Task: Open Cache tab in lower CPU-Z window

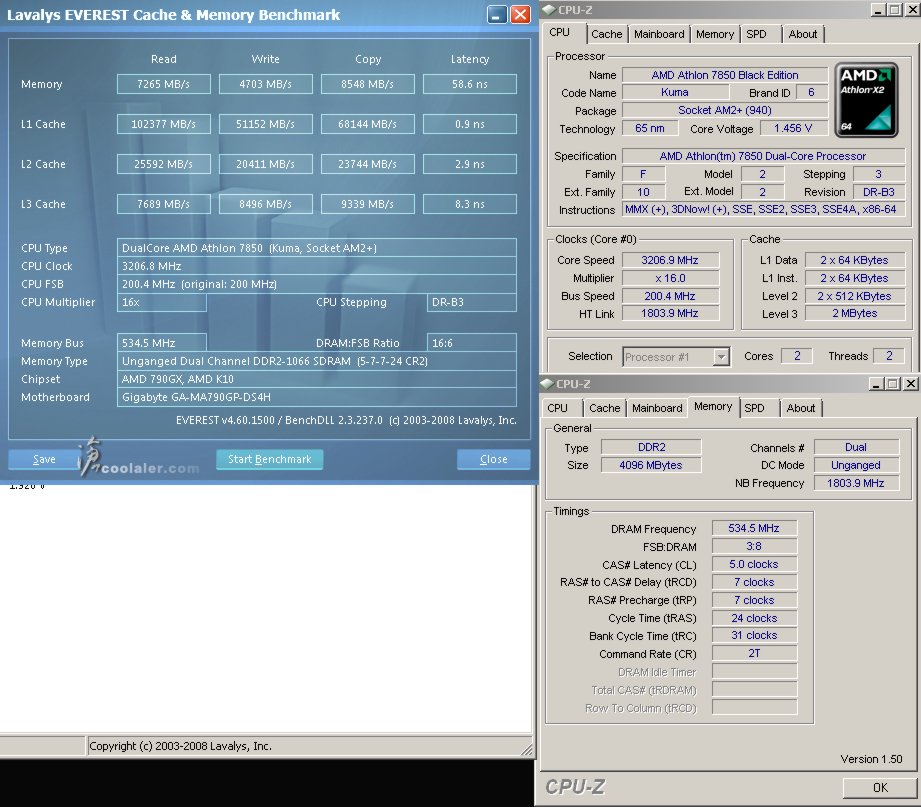Action: pos(605,408)
